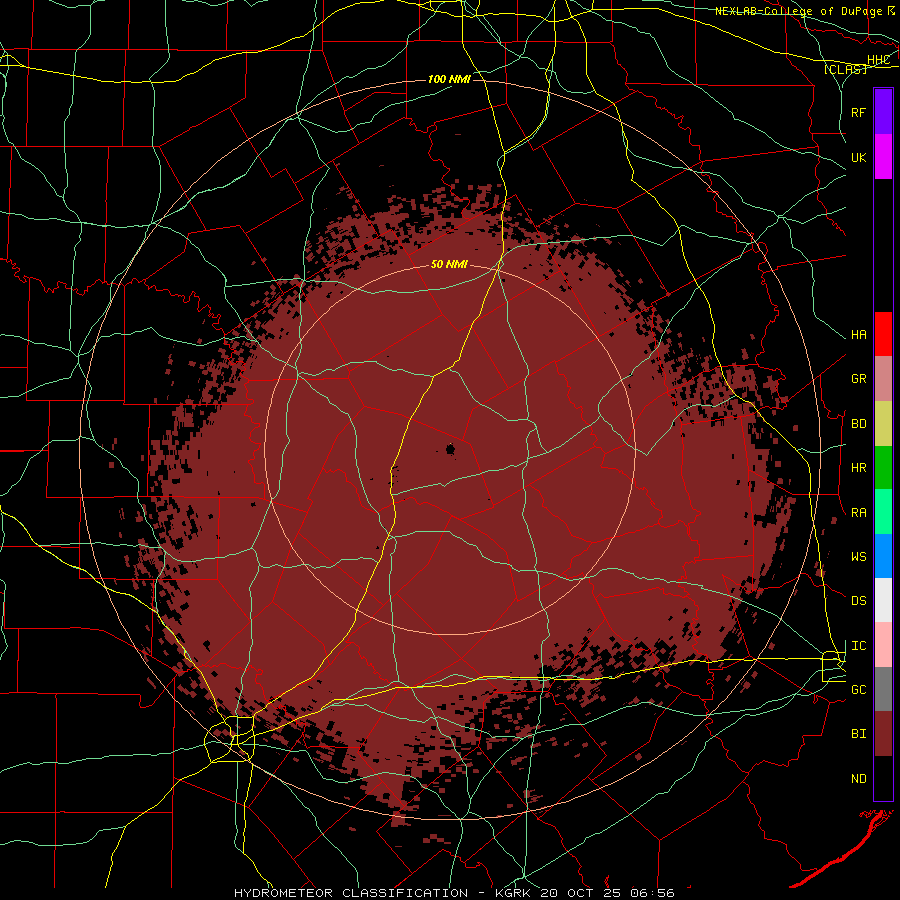Viewport: 900px width, 900px height.
Task: Click the HA red legend color swatch
Action: coord(883,334)
